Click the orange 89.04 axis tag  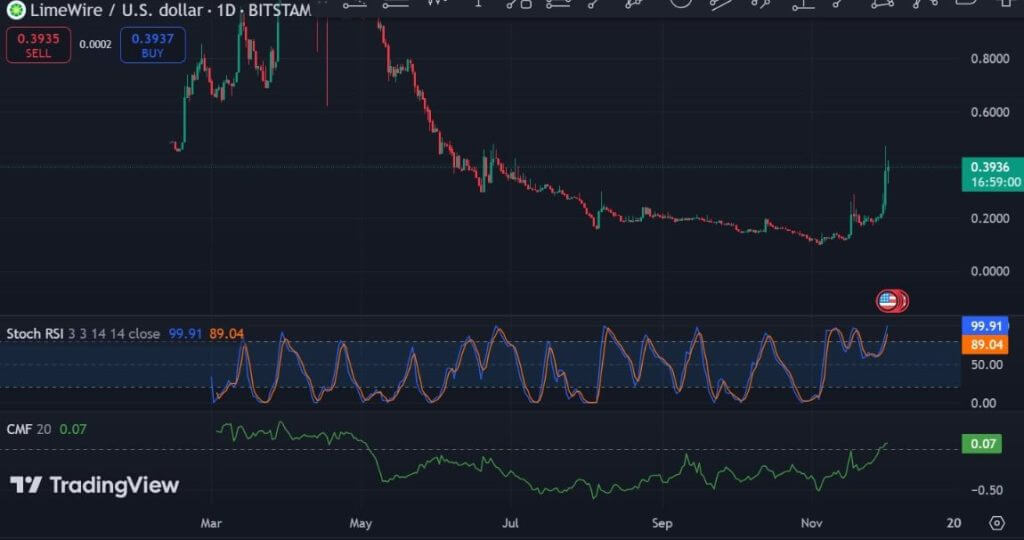pos(985,344)
